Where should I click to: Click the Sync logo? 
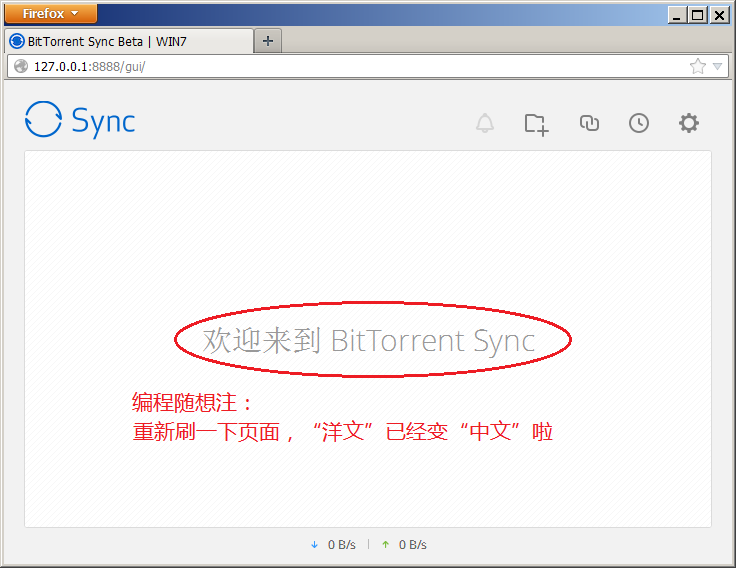pyautogui.click(x=80, y=120)
